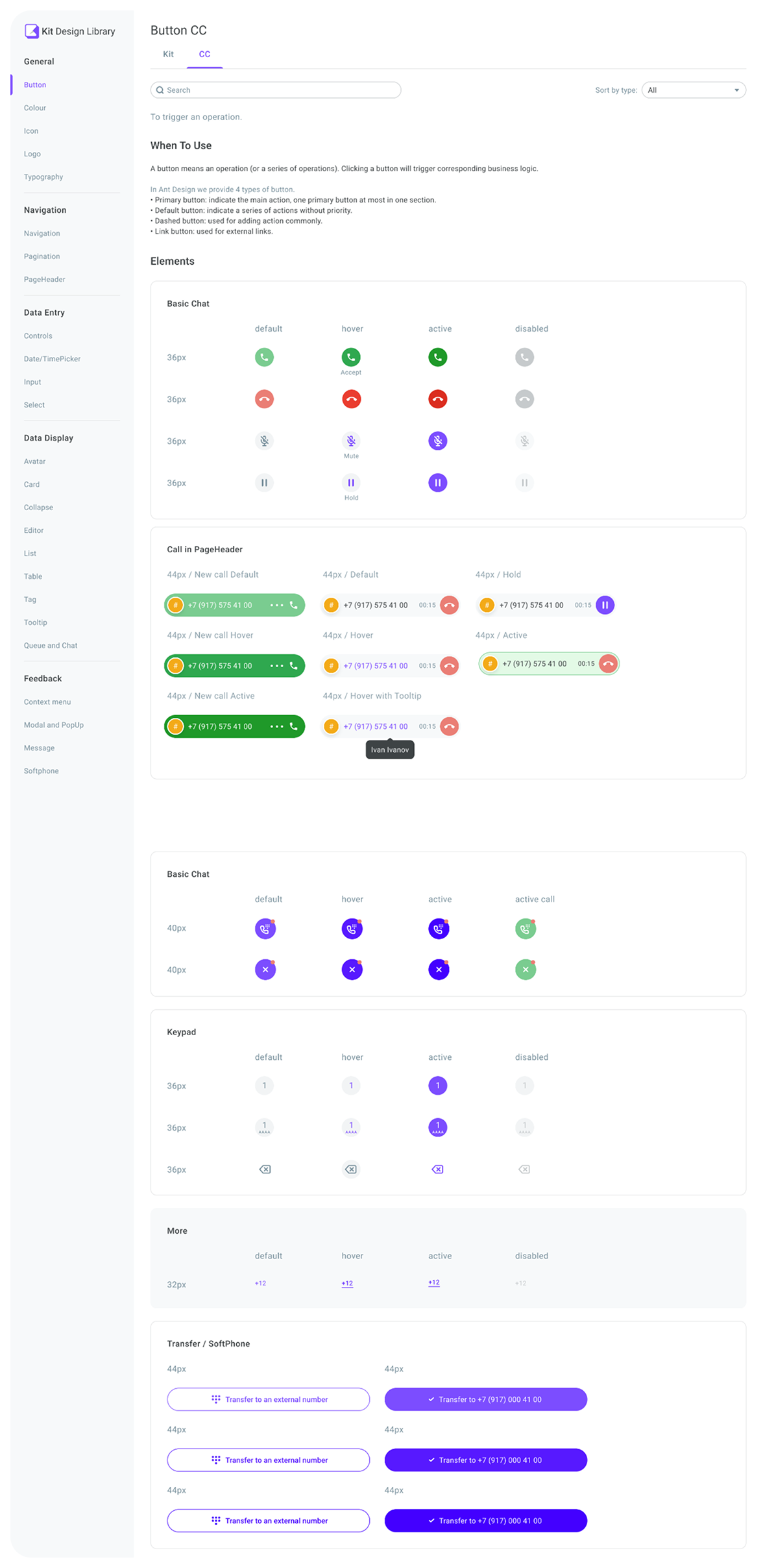
Task: Open Queue and Chat in sidebar
Action: pos(51,646)
